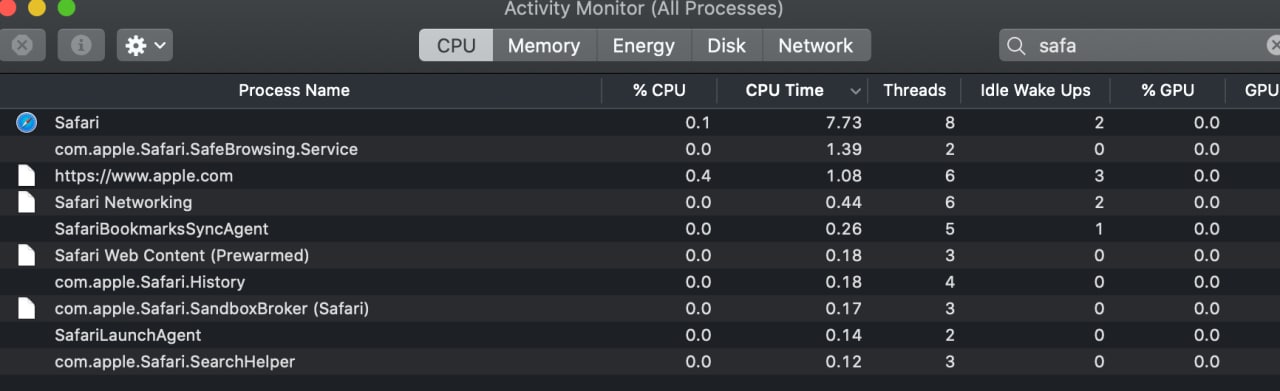Image resolution: width=1280 pixels, height=391 pixels.
Task: Sort by the Threads column header
Action: coord(914,90)
